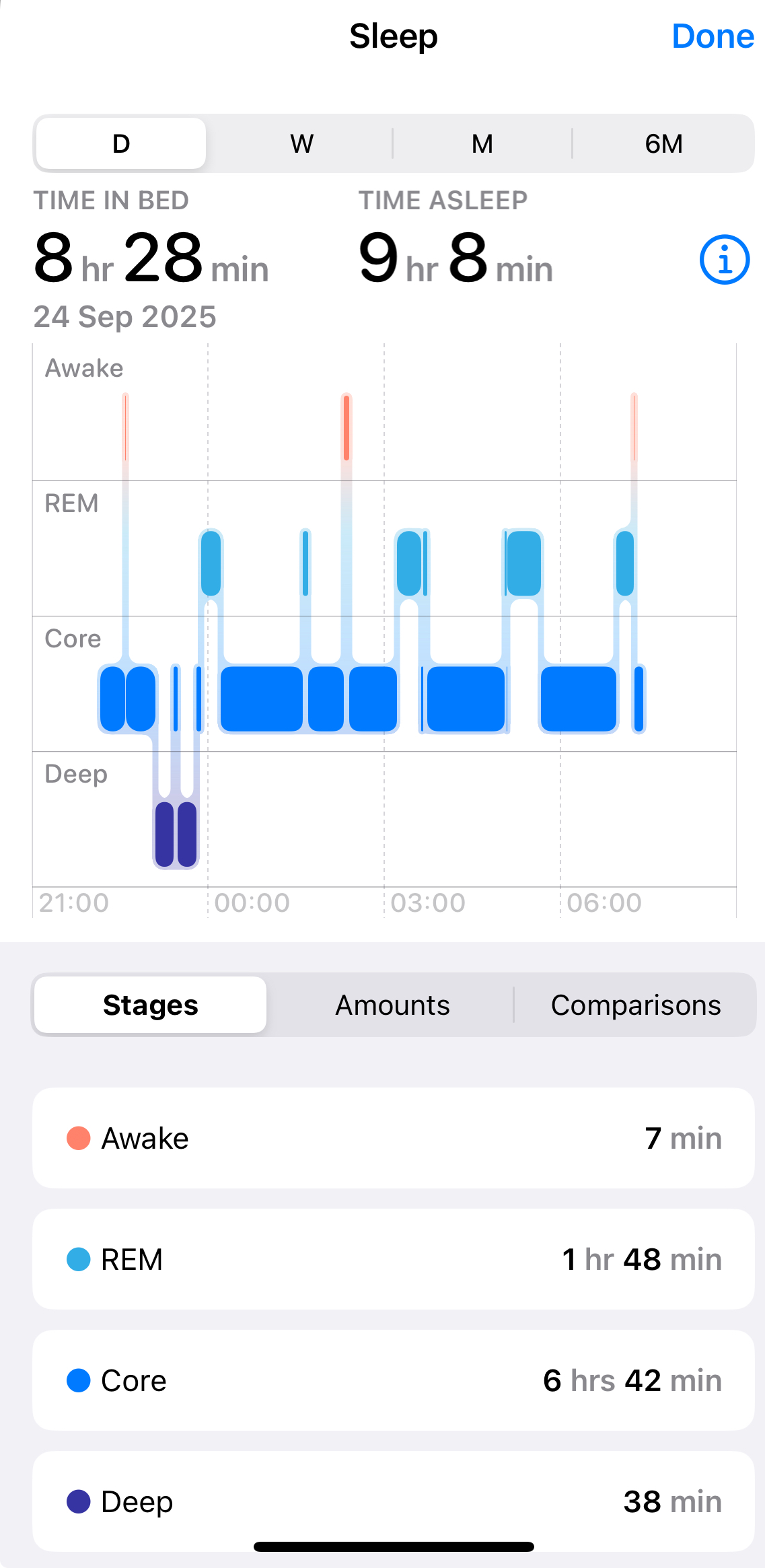
Task: Tap the dark purple Deep sleep bar in chart
Action: tap(165, 834)
